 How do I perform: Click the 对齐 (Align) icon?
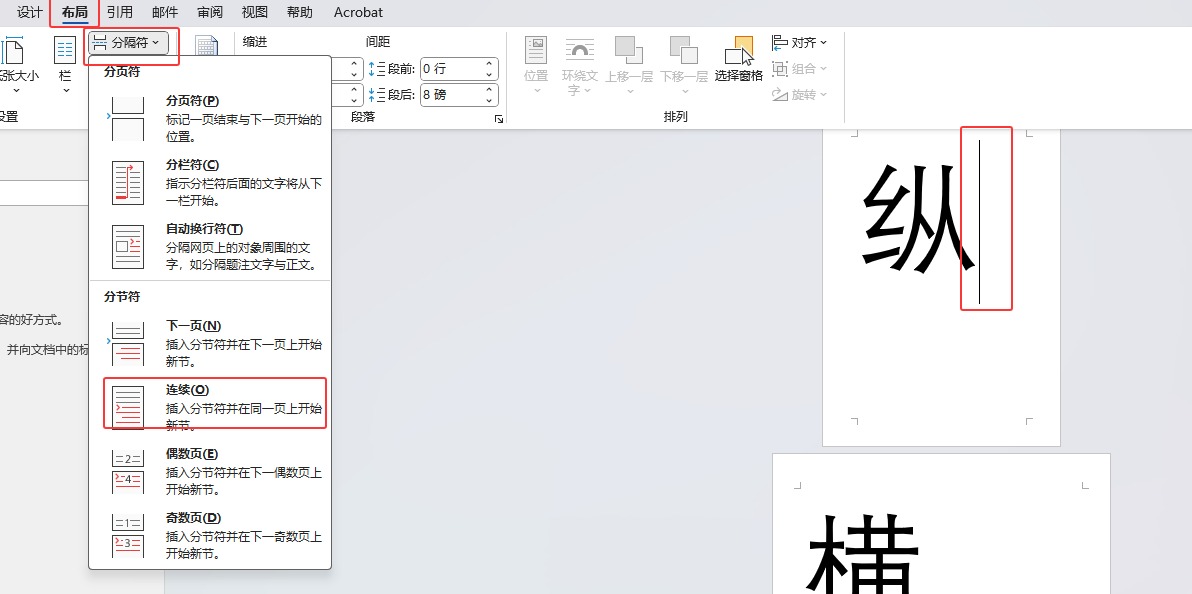point(797,41)
